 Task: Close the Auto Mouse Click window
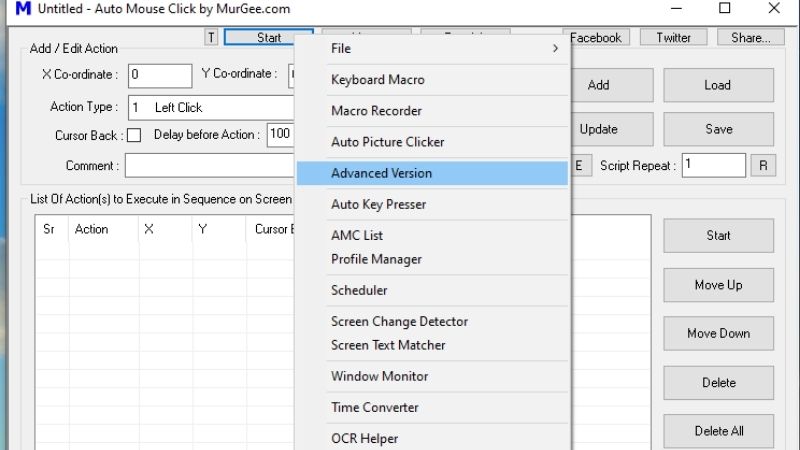click(774, 8)
